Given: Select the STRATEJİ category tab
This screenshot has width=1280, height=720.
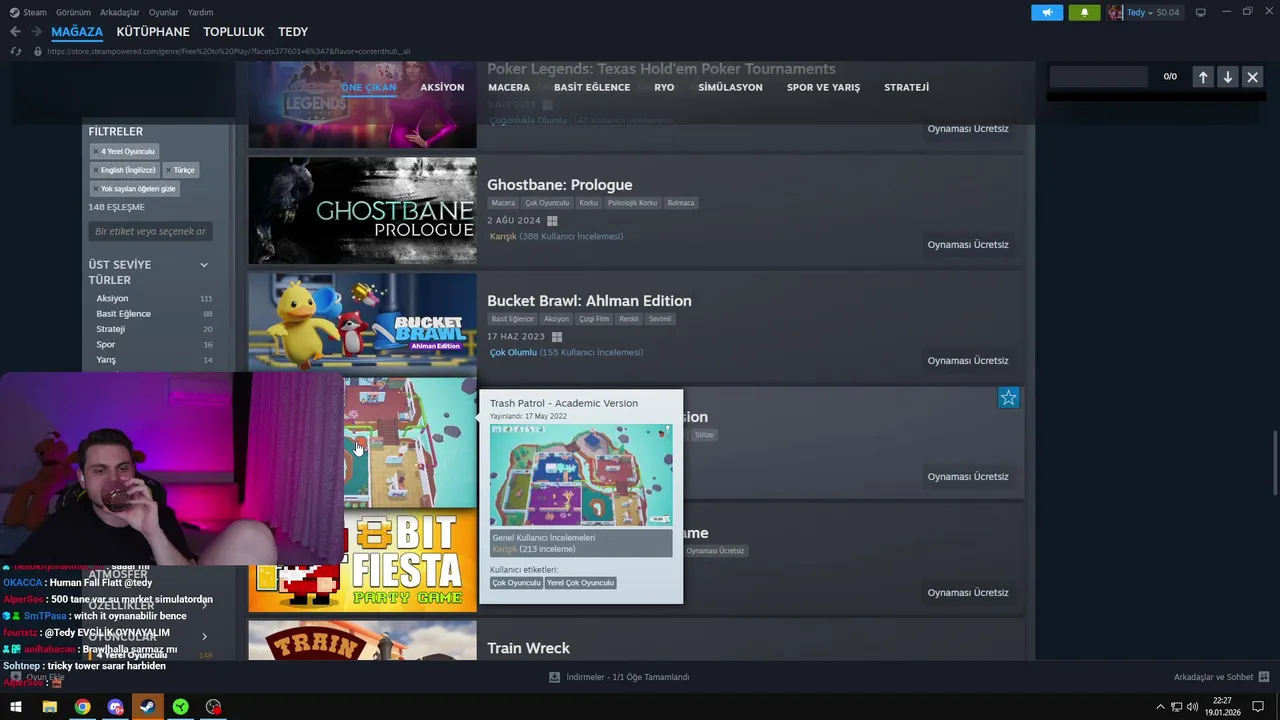Looking at the screenshot, I should [906, 87].
